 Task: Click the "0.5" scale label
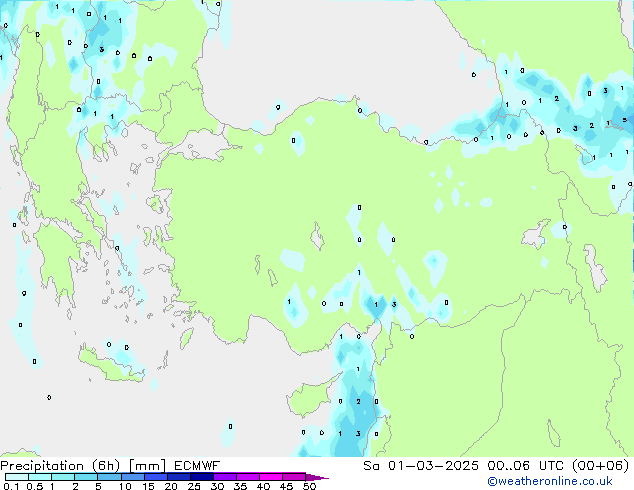pos(34,486)
